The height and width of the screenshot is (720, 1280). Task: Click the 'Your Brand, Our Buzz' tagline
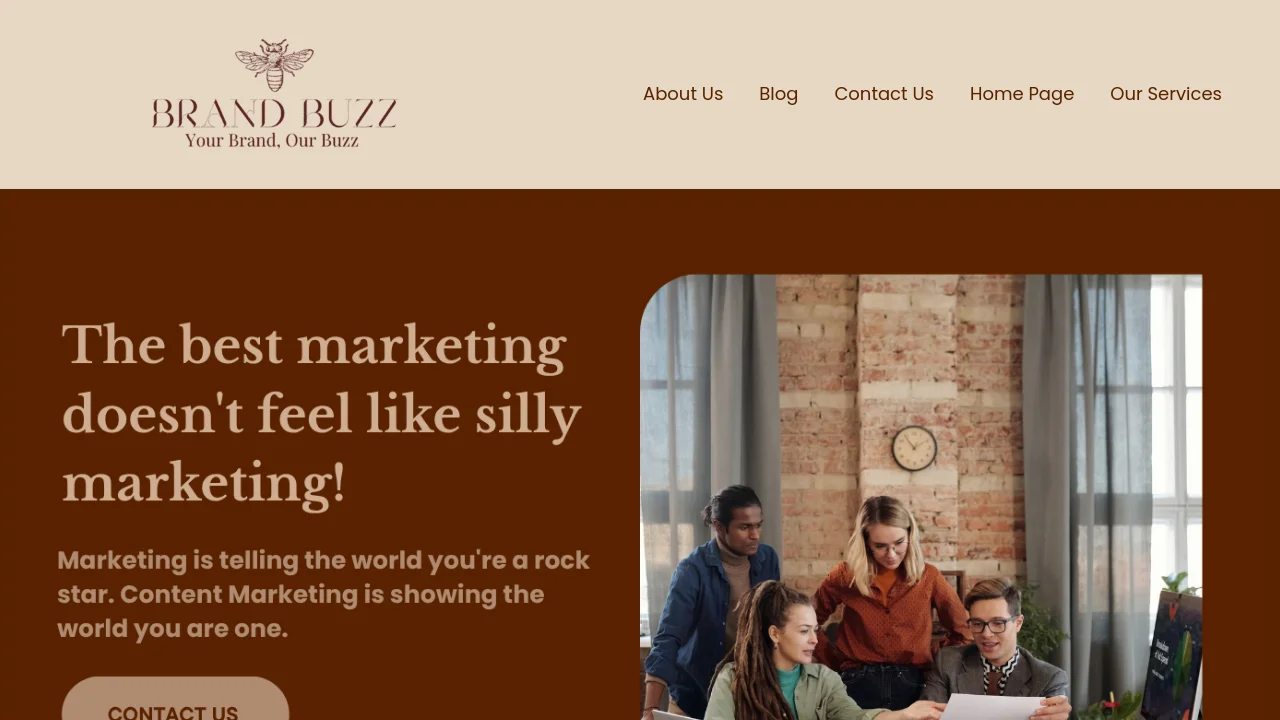coord(272,141)
